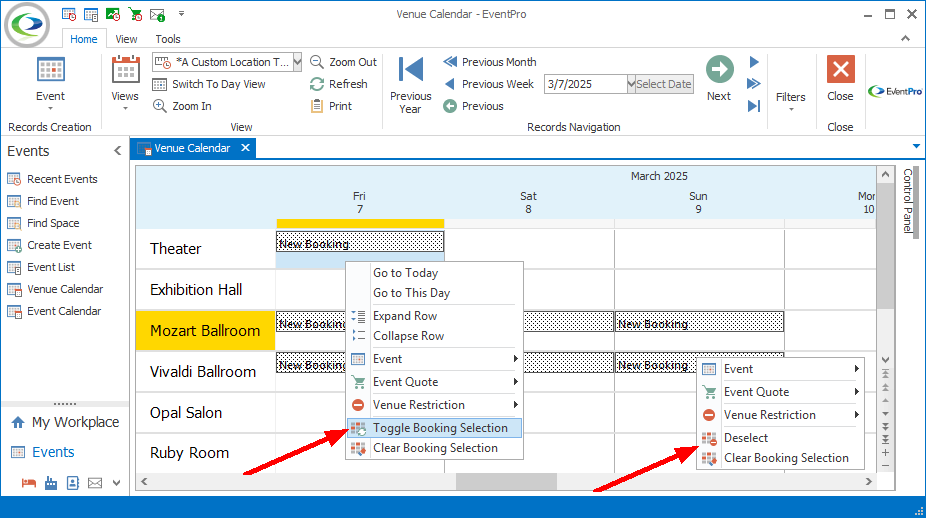Click the Event creation icon in ribbon

click(x=51, y=70)
